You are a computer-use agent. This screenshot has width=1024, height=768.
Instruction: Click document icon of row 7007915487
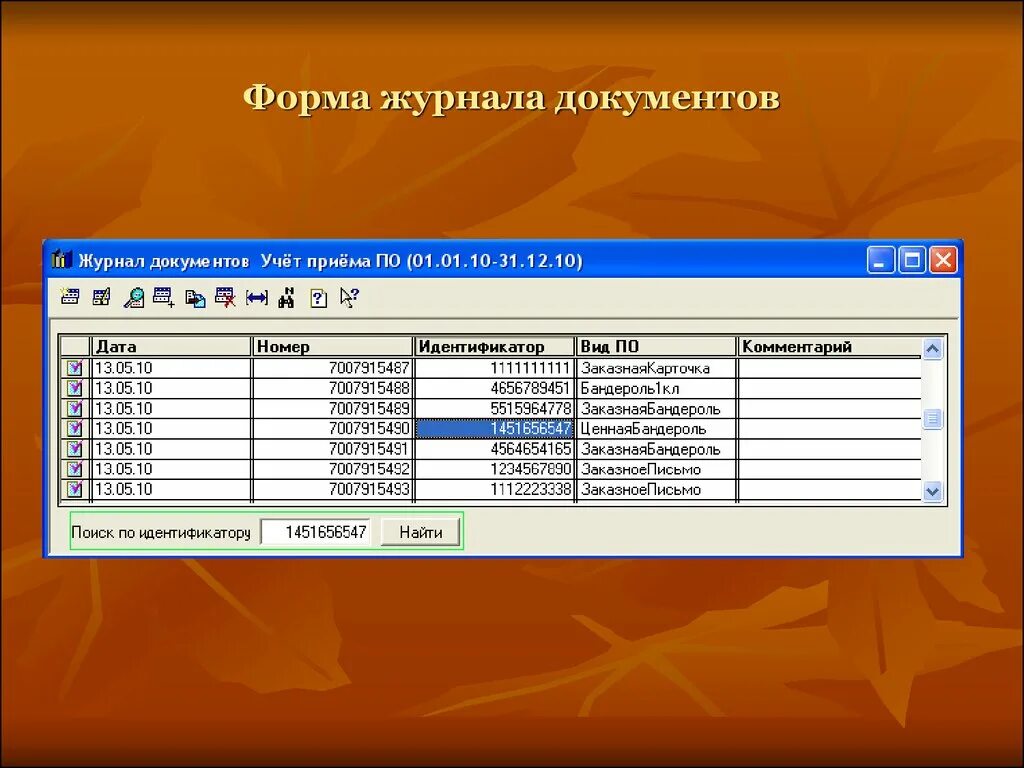click(x=74, y=368)
